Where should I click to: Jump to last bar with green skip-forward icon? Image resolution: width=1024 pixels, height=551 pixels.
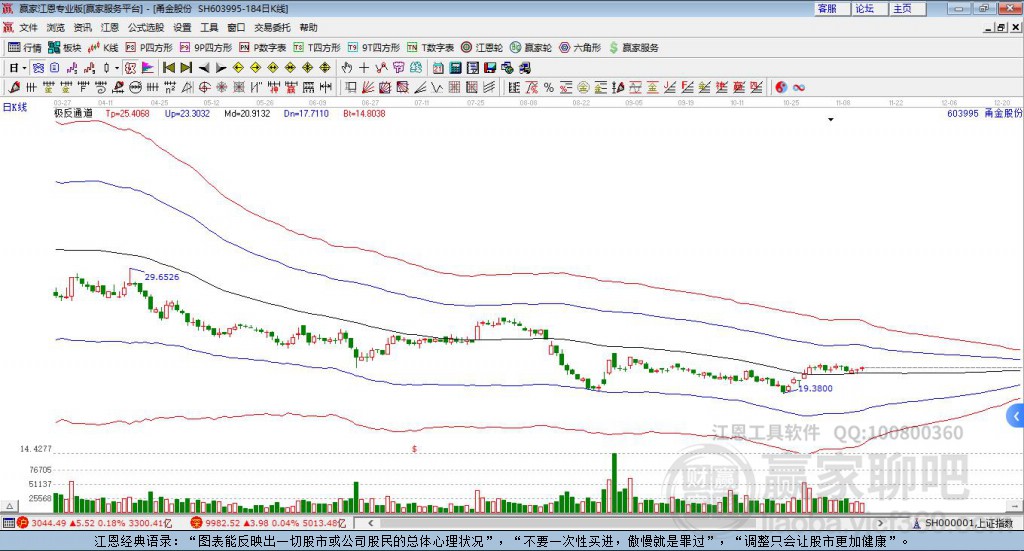click(186, 68)
